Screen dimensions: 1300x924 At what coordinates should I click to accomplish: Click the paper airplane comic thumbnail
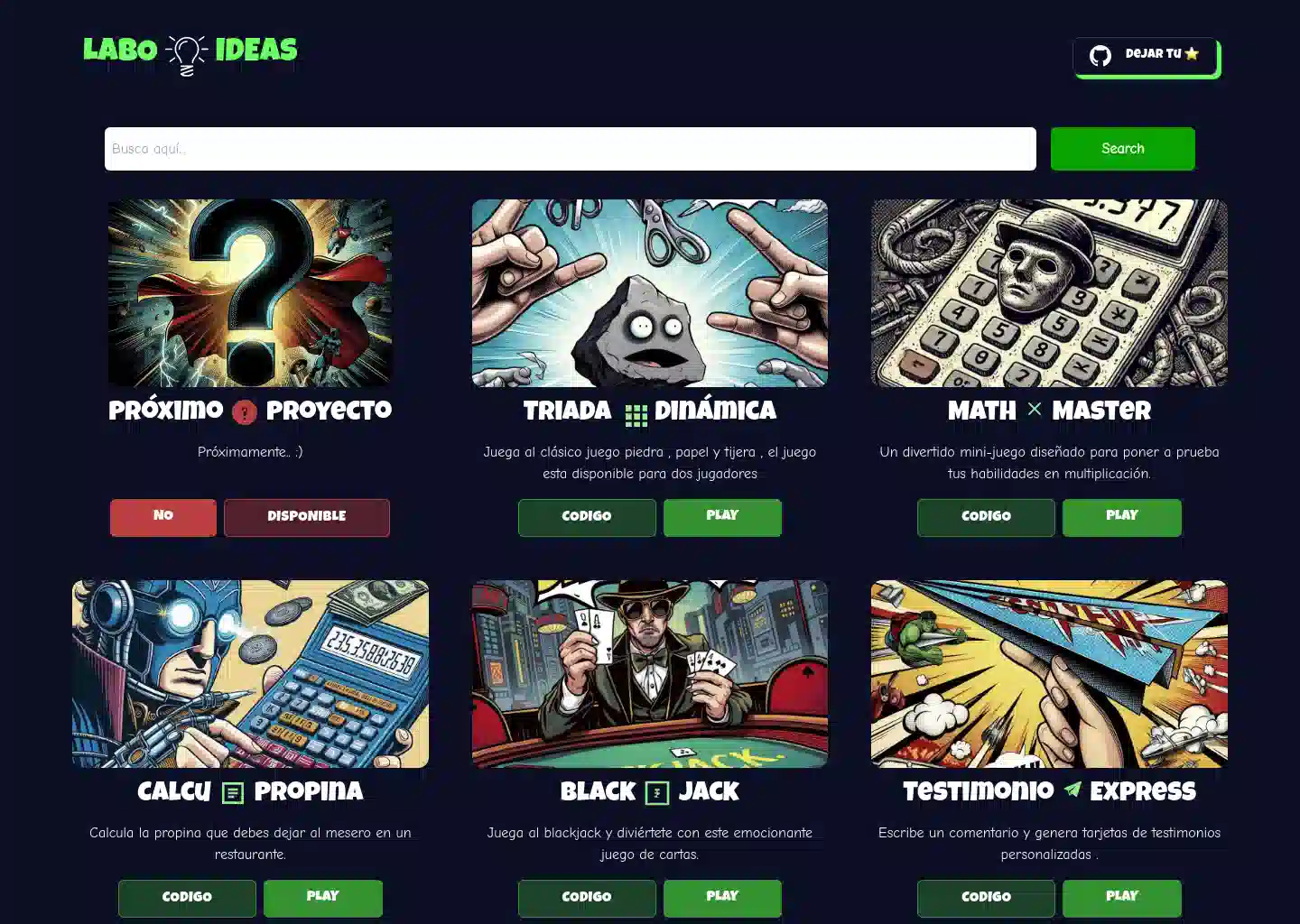click(1049, 674)
